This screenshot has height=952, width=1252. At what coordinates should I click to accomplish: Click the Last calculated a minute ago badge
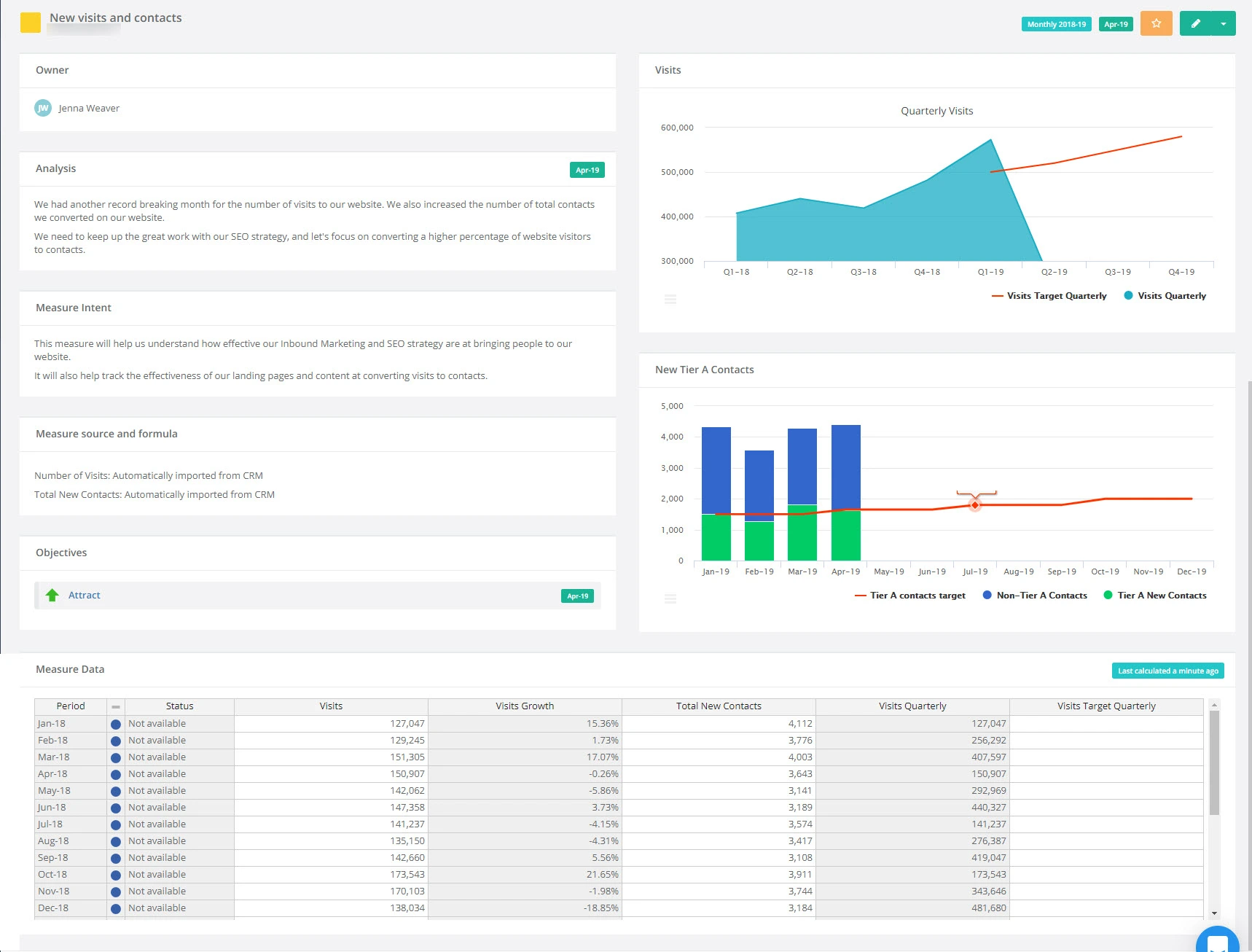click(1167, 670)
